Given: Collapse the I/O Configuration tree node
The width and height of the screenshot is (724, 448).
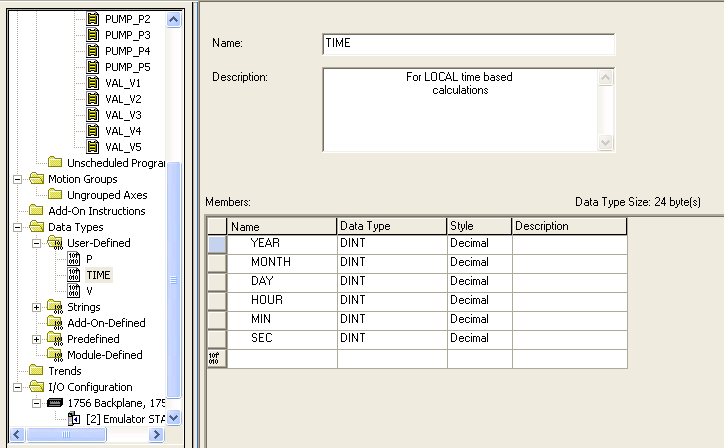Looking at the screenshot, I should [18, 387].
